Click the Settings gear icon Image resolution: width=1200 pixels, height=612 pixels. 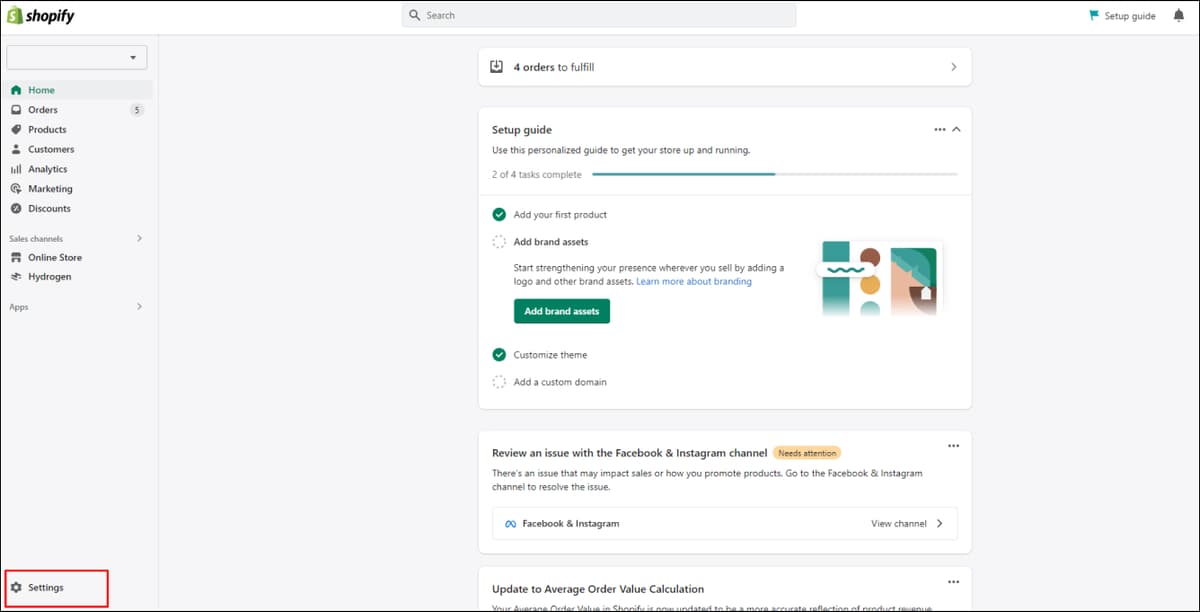[x=16, y=587]
